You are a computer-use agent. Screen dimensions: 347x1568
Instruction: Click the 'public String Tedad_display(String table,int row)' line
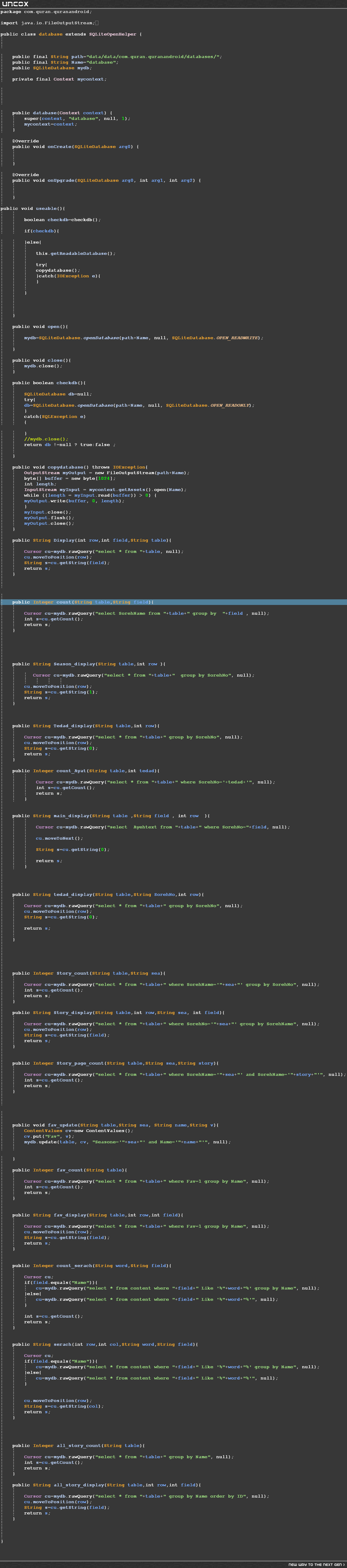(86, 726)
